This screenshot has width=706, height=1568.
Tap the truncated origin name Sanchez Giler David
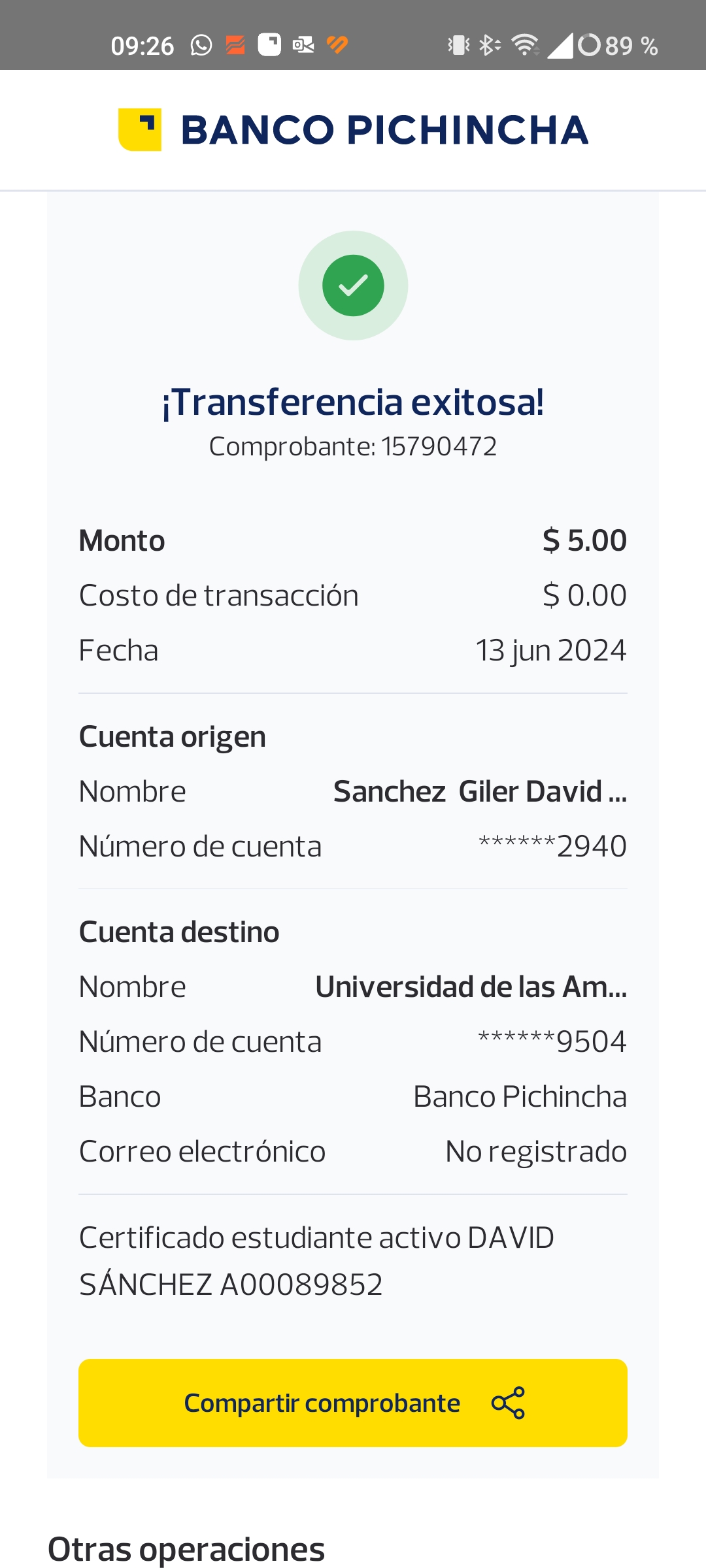click(480, 791)
